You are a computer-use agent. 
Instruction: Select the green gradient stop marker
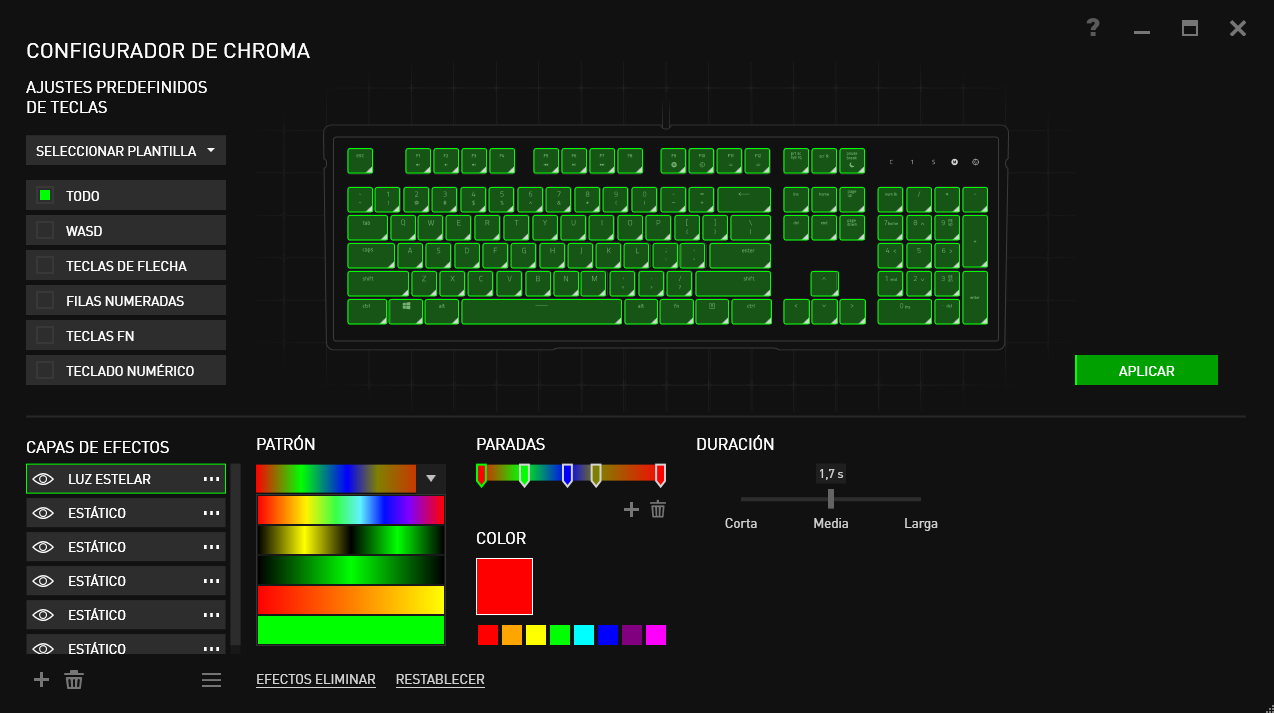(524, 475)
